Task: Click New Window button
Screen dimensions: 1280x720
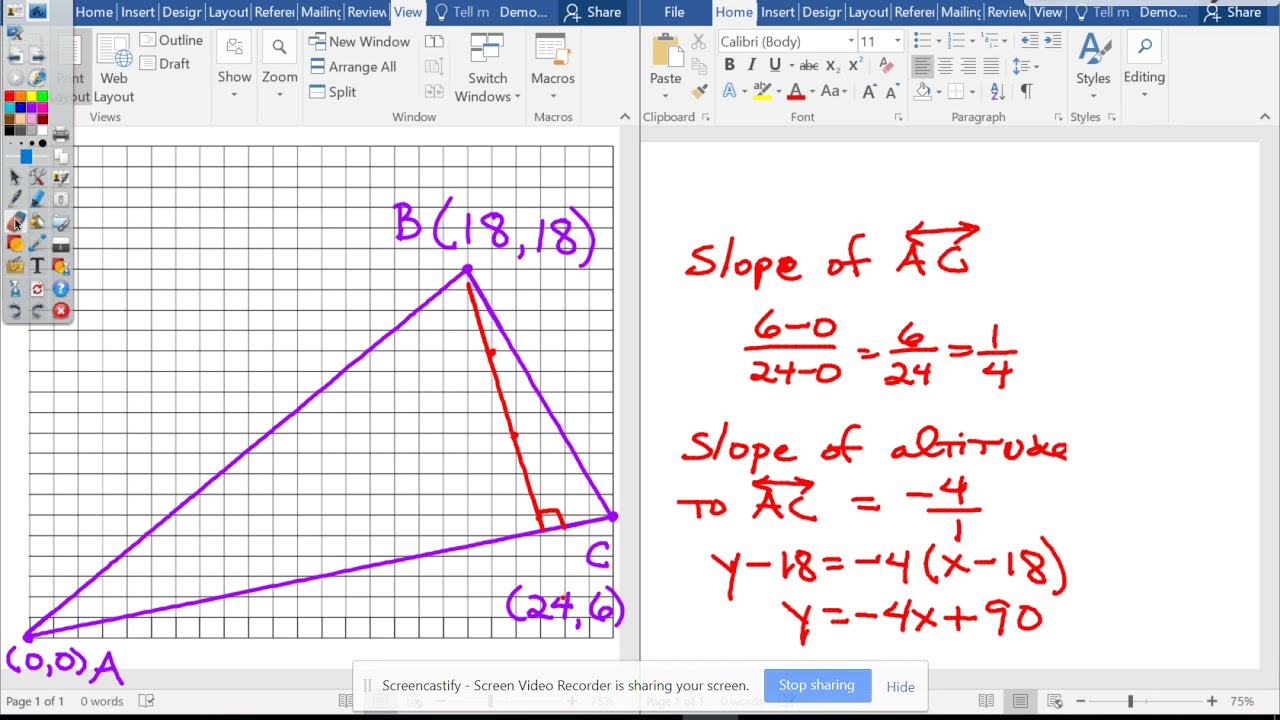Action: coord(359,41)
